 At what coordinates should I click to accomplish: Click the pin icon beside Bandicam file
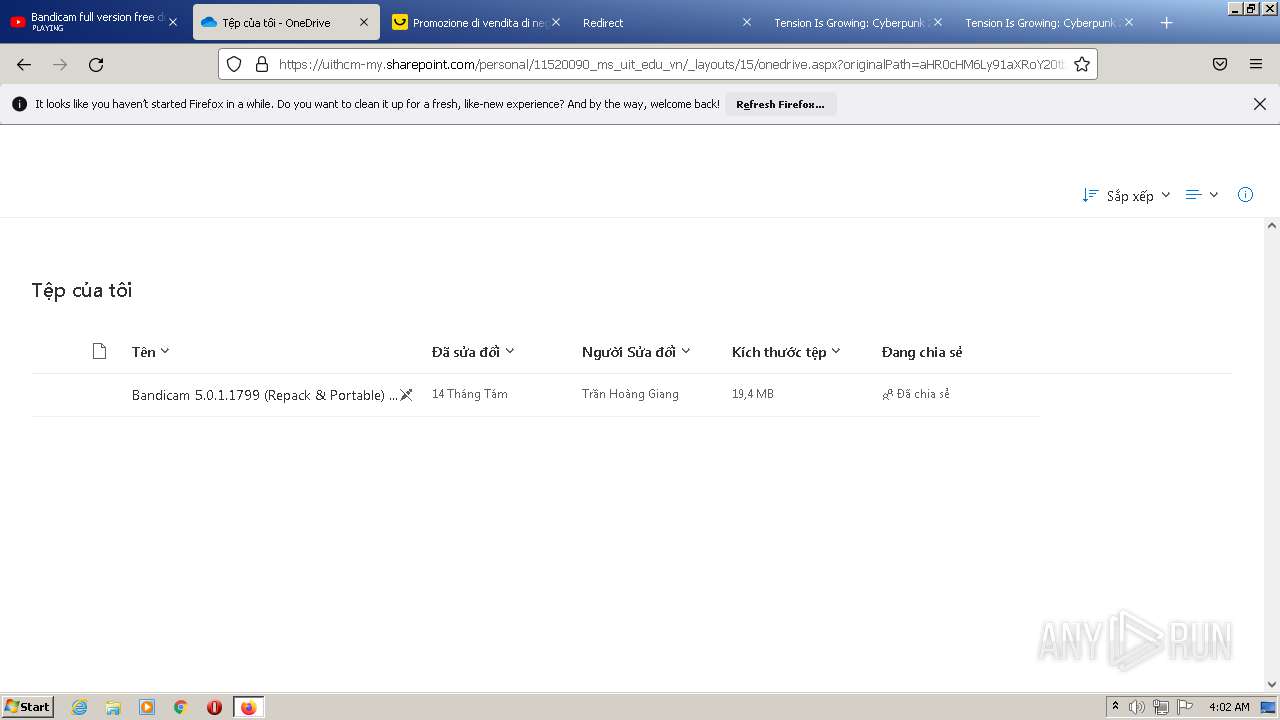pyautogui.click(x=406, y=395)
